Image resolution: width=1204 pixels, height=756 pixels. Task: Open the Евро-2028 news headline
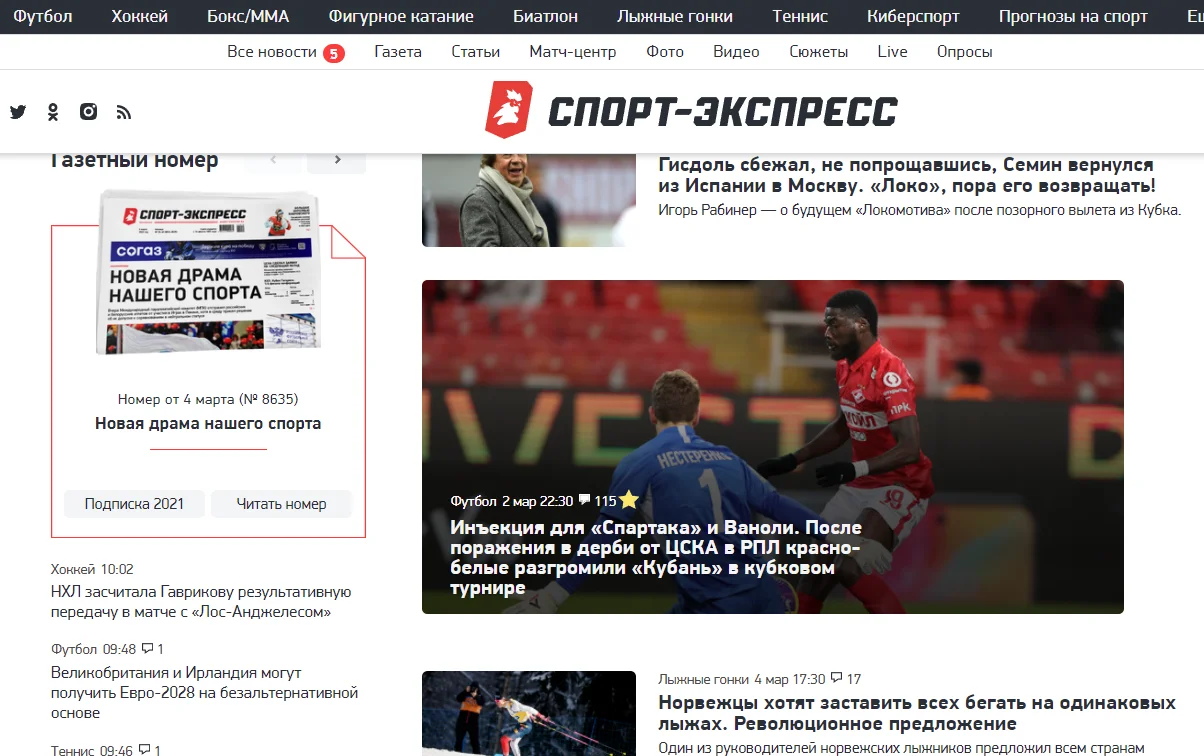tap(204, 693)
